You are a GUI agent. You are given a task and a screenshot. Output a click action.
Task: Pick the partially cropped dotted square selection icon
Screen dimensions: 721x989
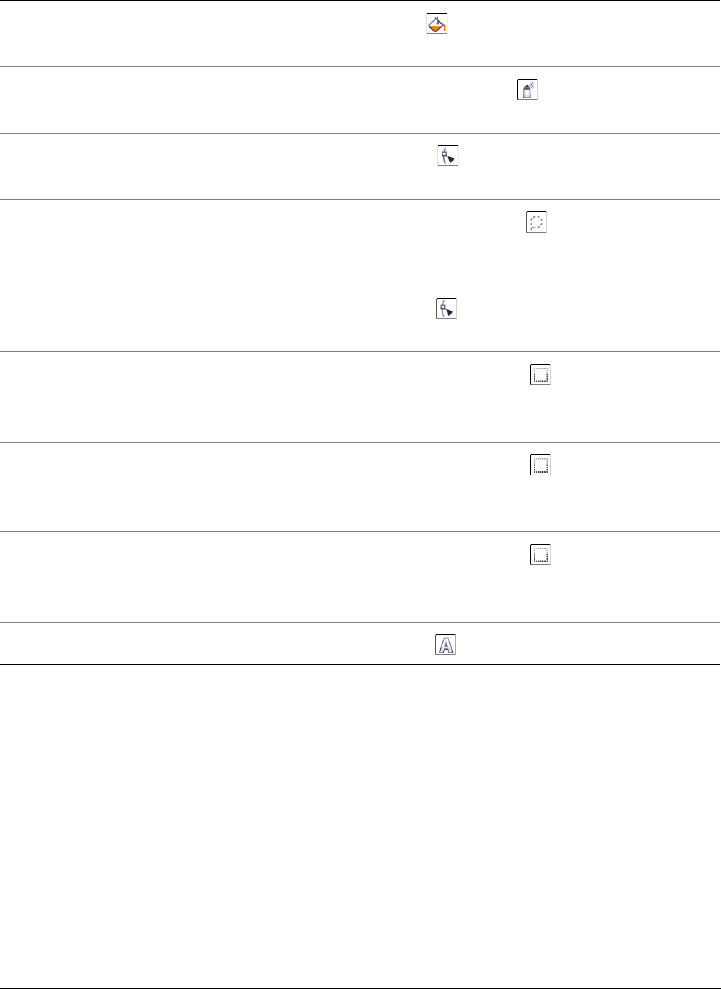click(540, 464)
